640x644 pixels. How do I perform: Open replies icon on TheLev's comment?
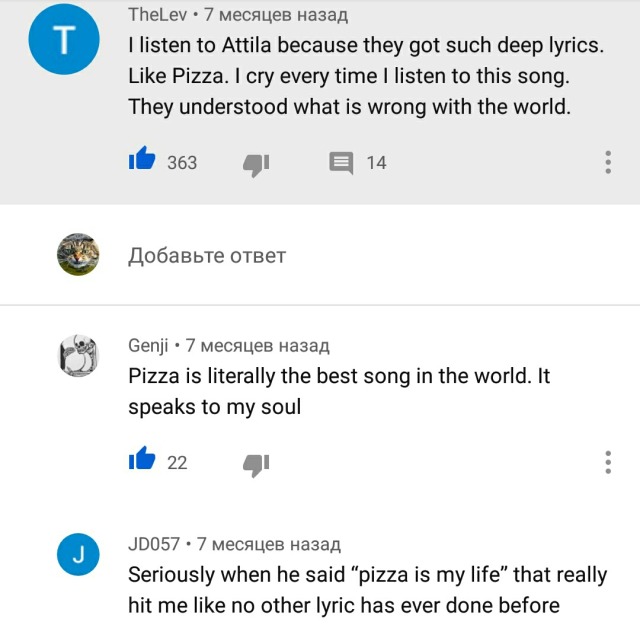pyautogui.click(x=342, y=163)
